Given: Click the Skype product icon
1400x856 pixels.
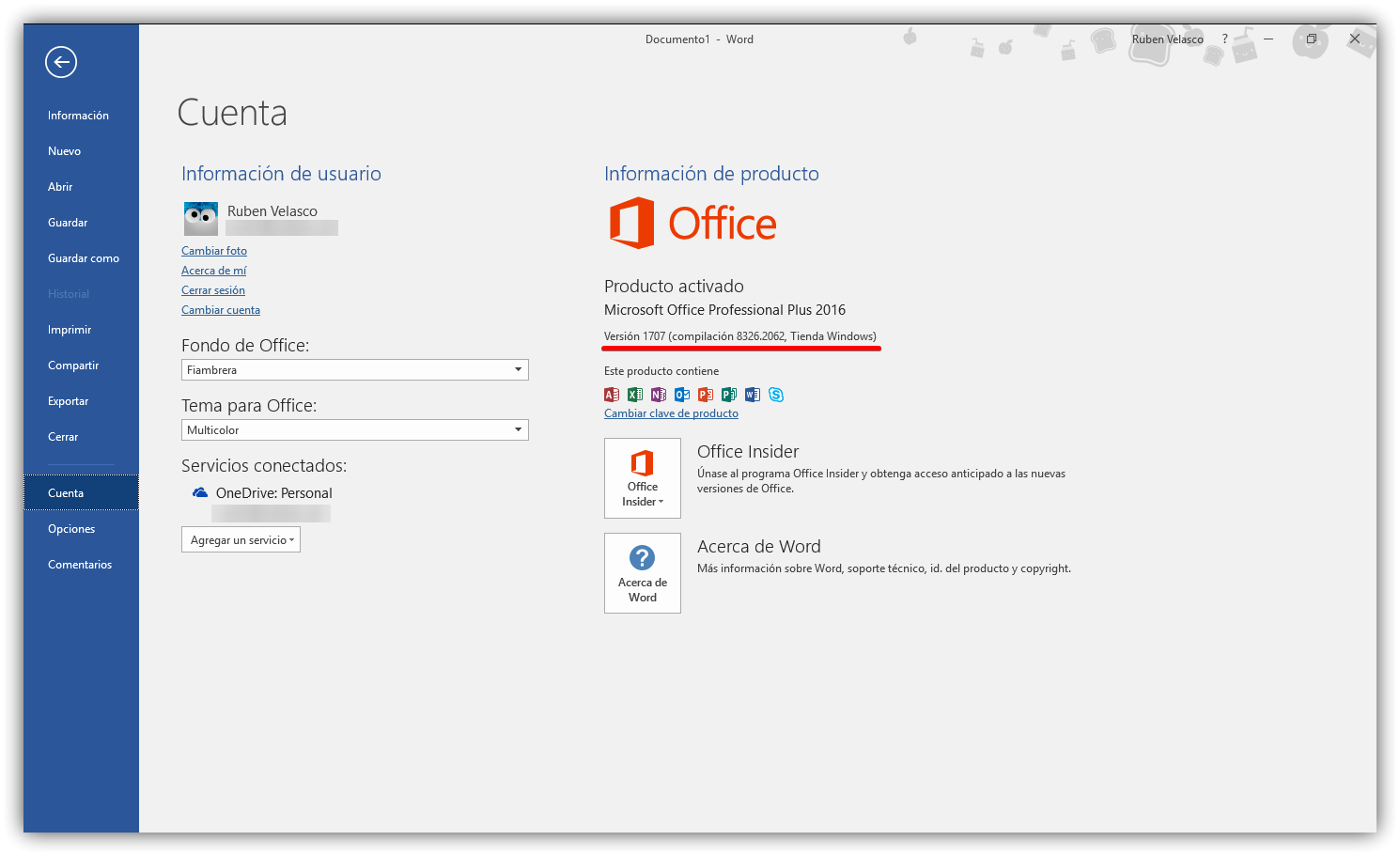Looking at the screenshot, I should point(776,395).
